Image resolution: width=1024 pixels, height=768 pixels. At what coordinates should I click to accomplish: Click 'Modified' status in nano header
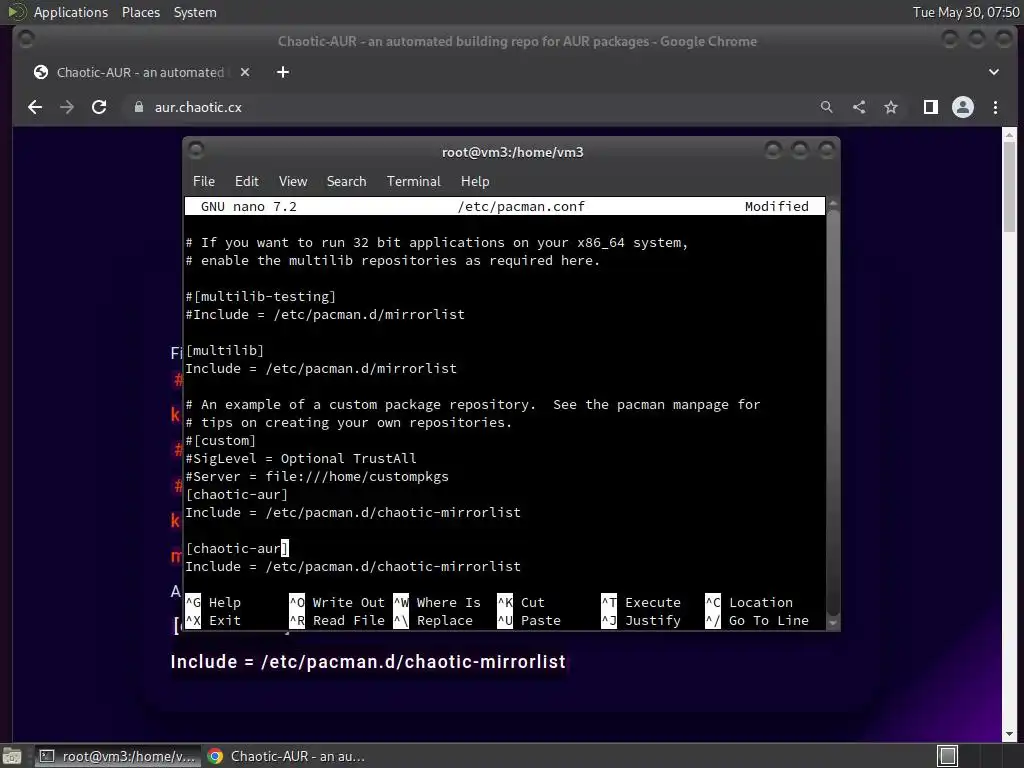[776, 206]
